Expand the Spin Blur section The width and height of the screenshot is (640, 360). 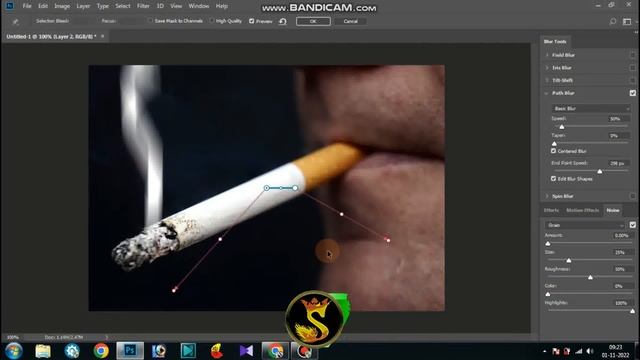click(547, 196)
